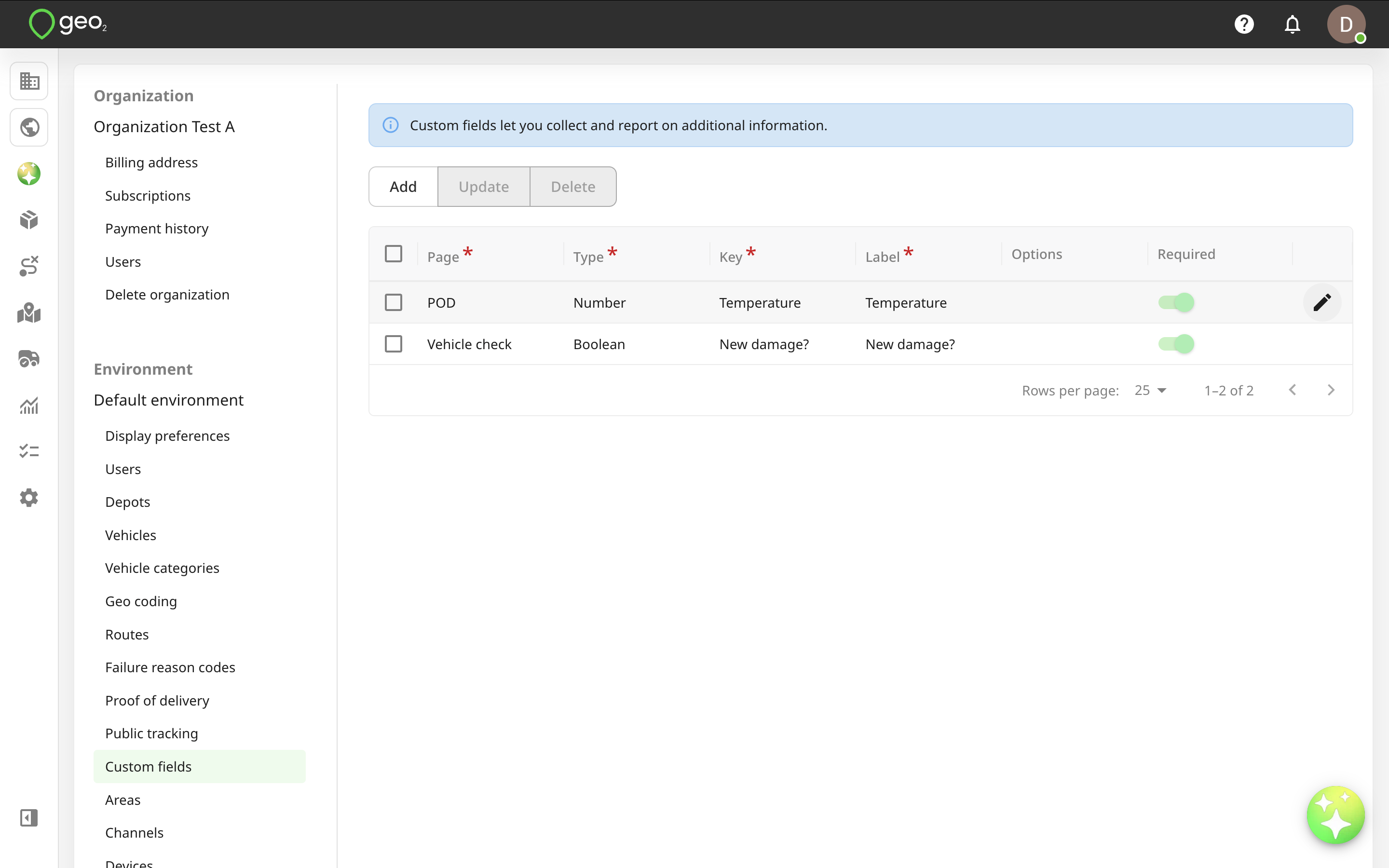Click the Update button
The width and height of the screenshot is (1389, 868).
tap(484, 187)
